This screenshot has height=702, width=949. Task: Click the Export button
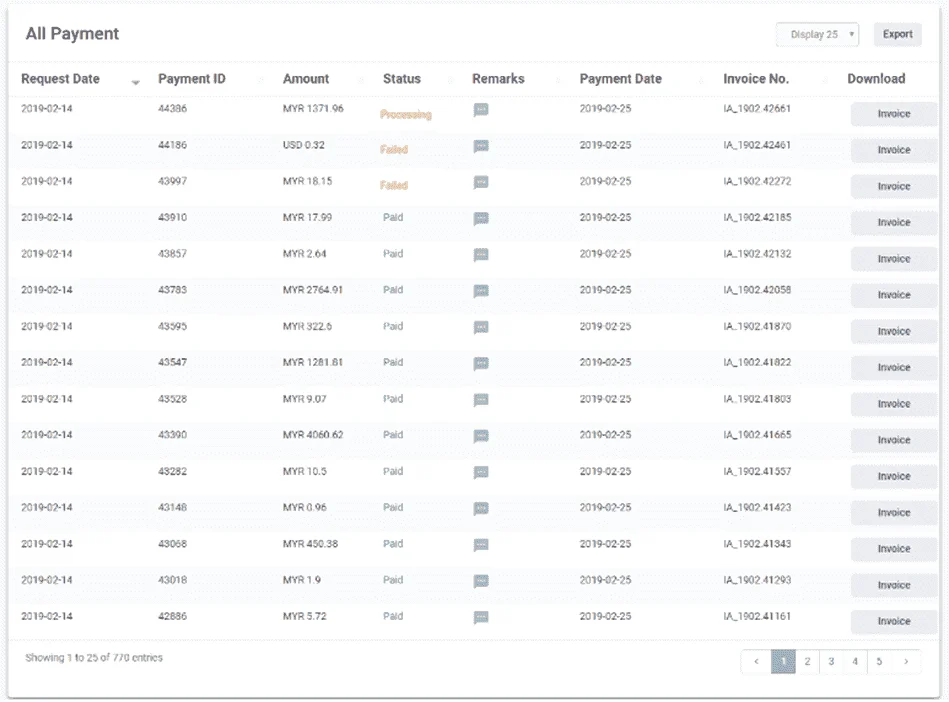(x=898, y=34)
